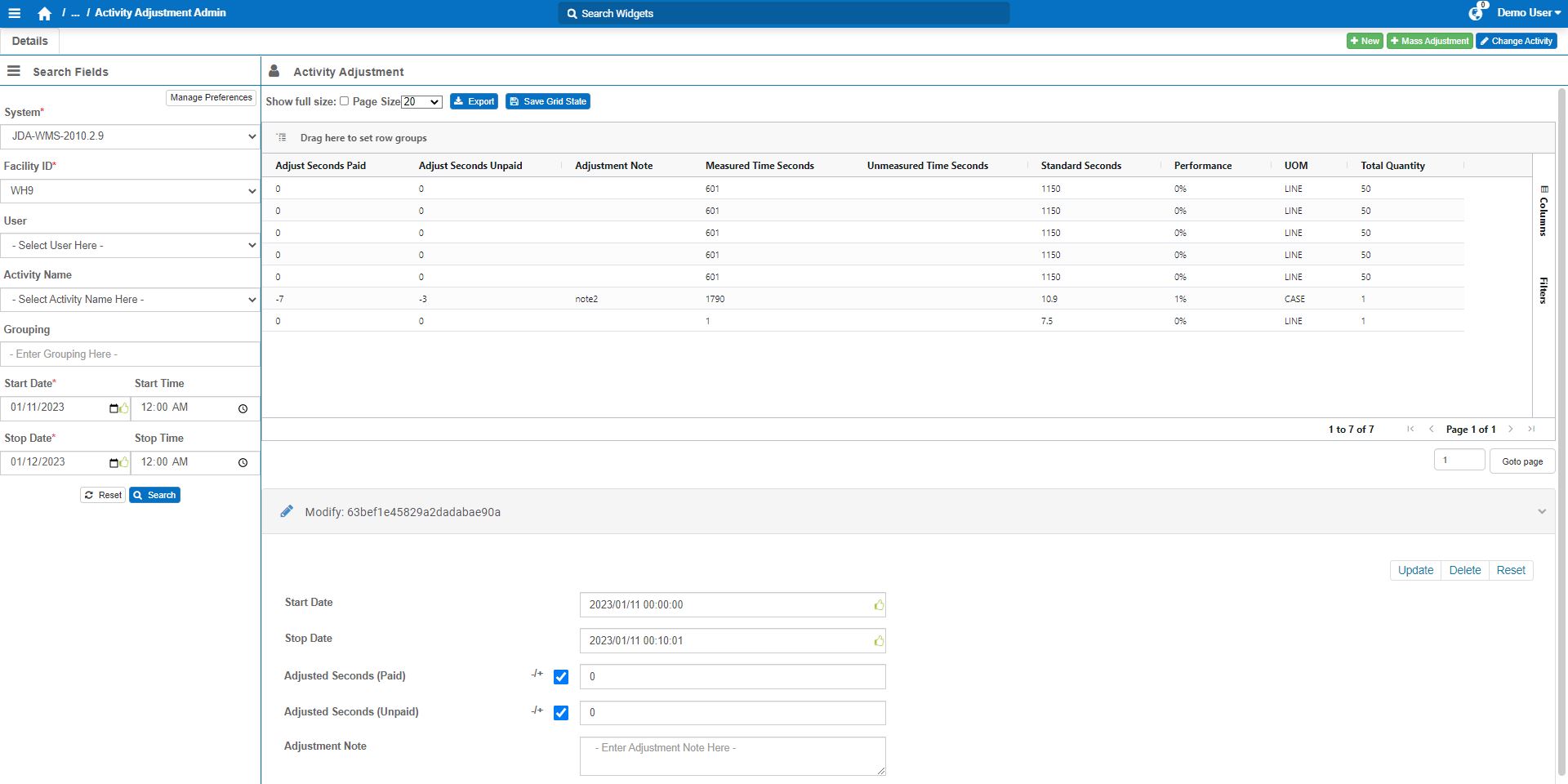Open the hamburger menu in top bar
Image resolution: width=1568 pixels, height=784 pixels.
(x=15, y=13)
